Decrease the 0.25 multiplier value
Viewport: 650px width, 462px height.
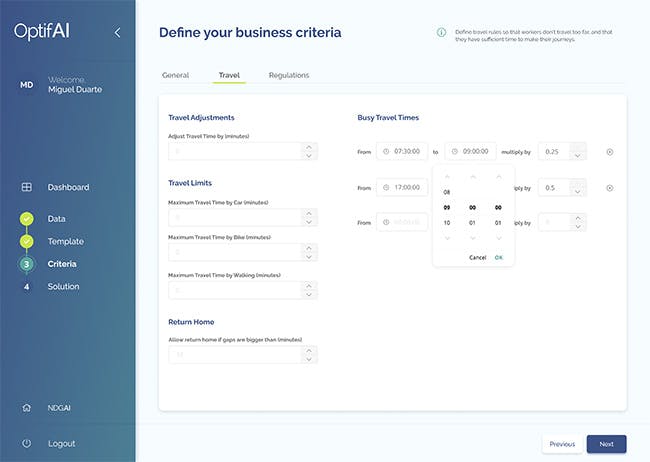point(578,156)
